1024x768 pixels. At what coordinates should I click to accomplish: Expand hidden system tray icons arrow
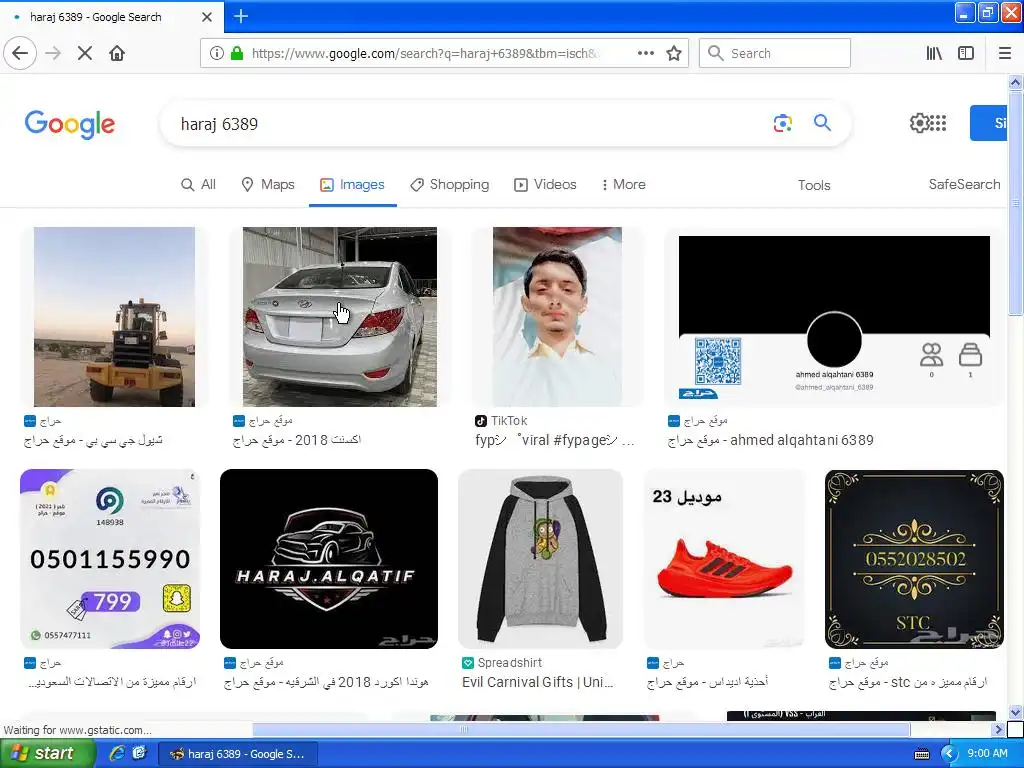(948, 754)
